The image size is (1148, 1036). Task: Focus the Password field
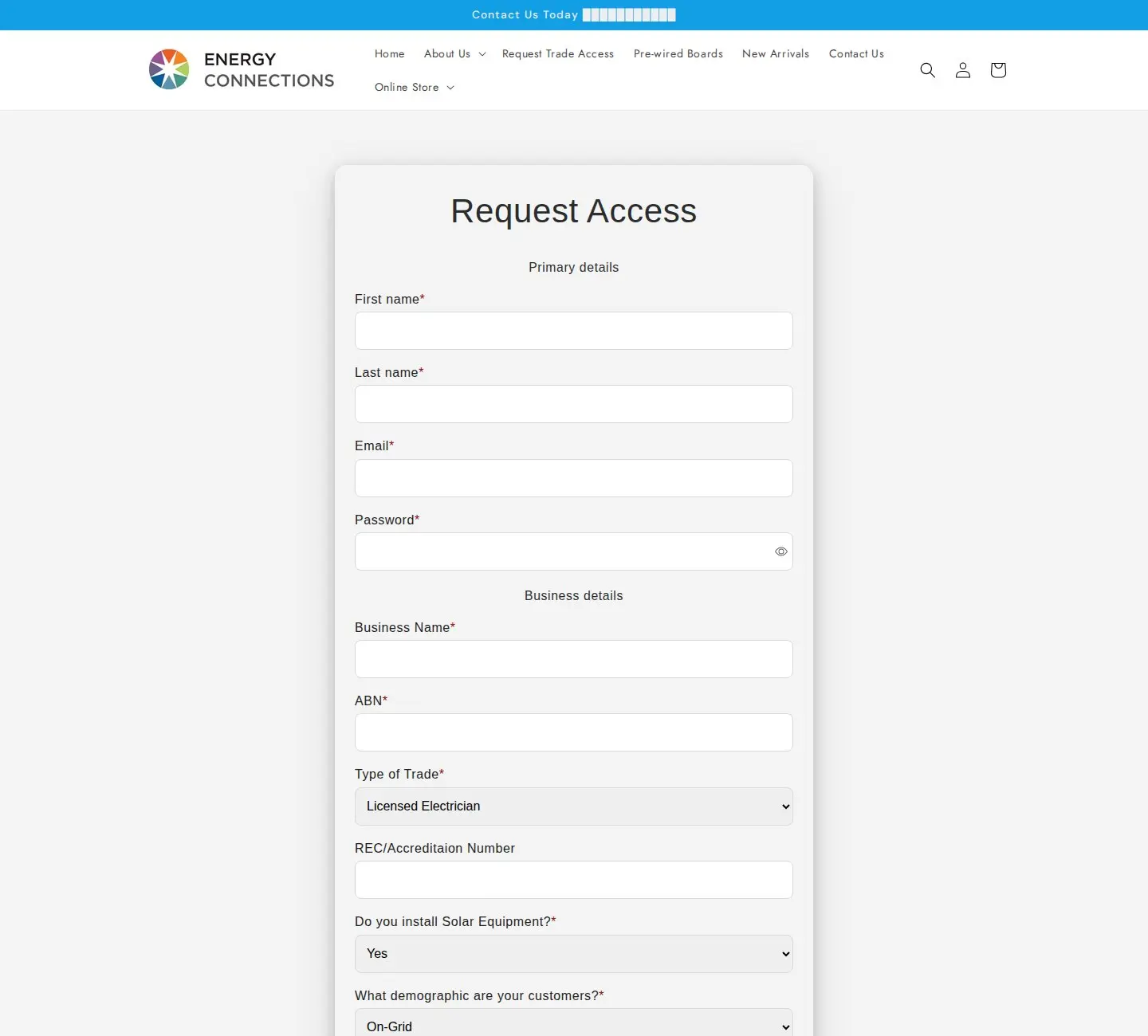pos(574,551)
